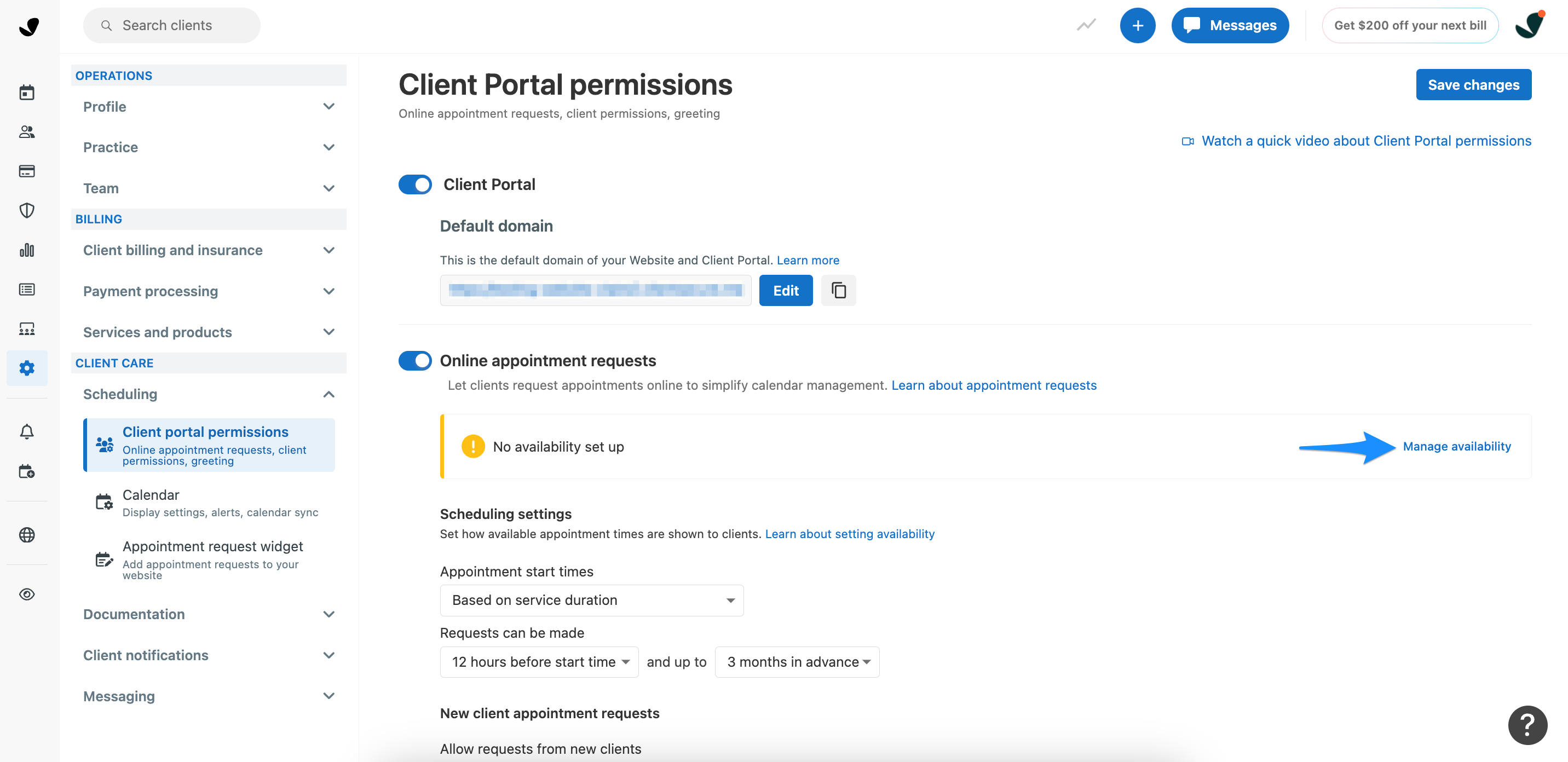
Task: Open Messages button in header
Action: pos(1230,25)
